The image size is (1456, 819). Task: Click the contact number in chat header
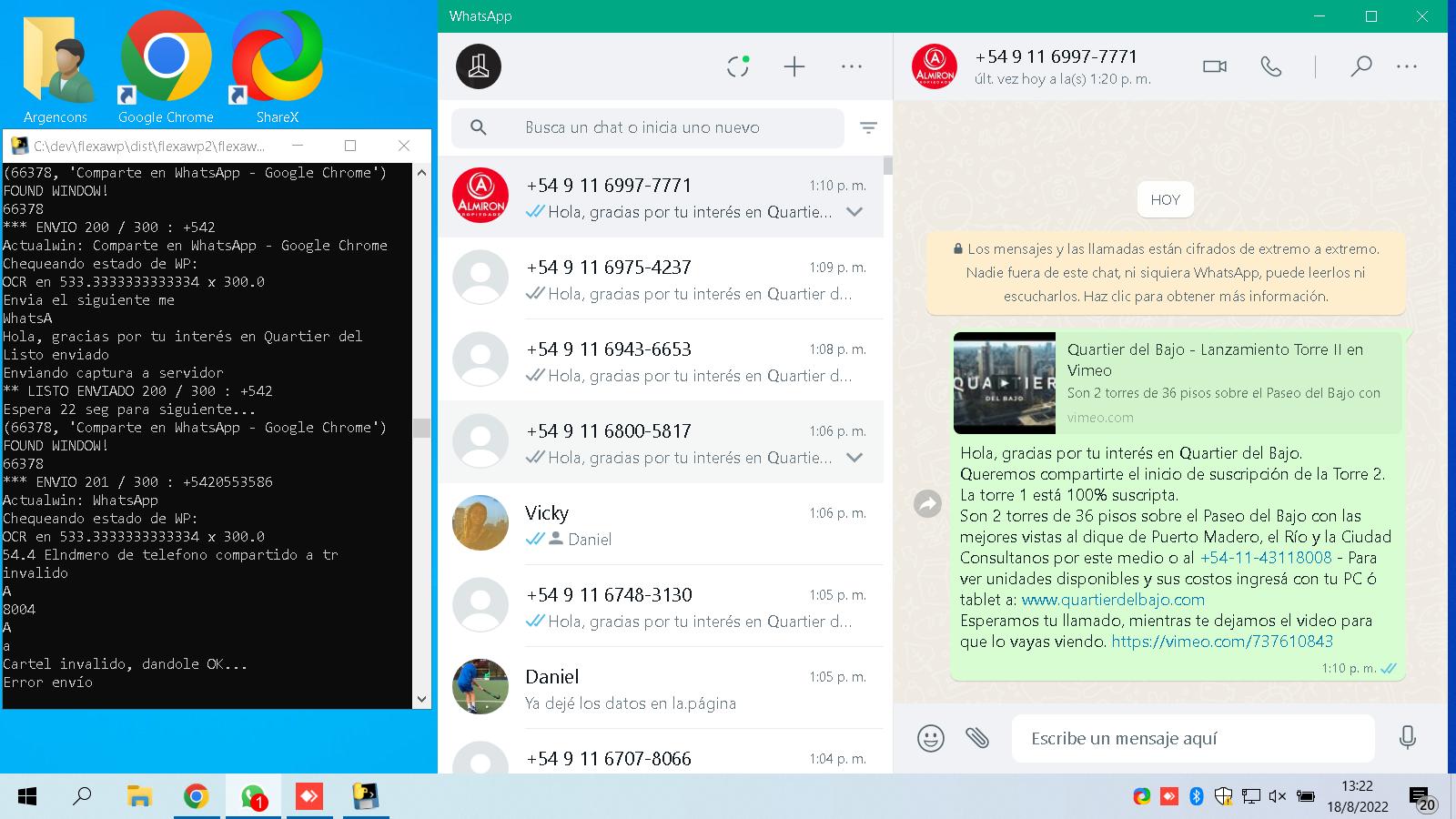(x=1056, y=56)
